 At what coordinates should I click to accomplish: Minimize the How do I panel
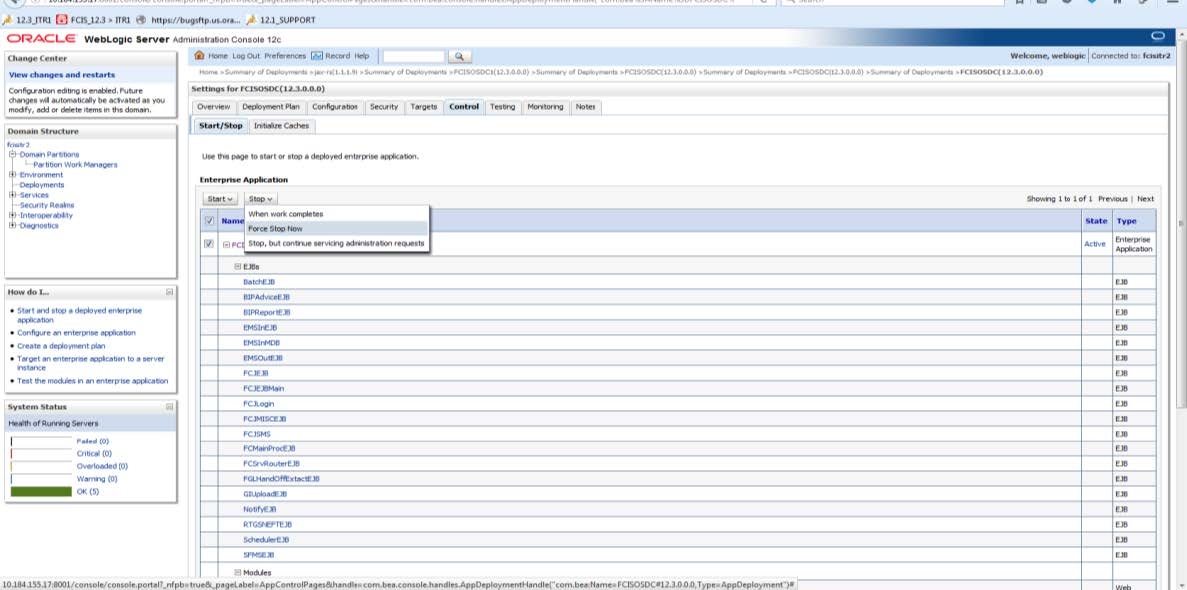tap(170, 292)
